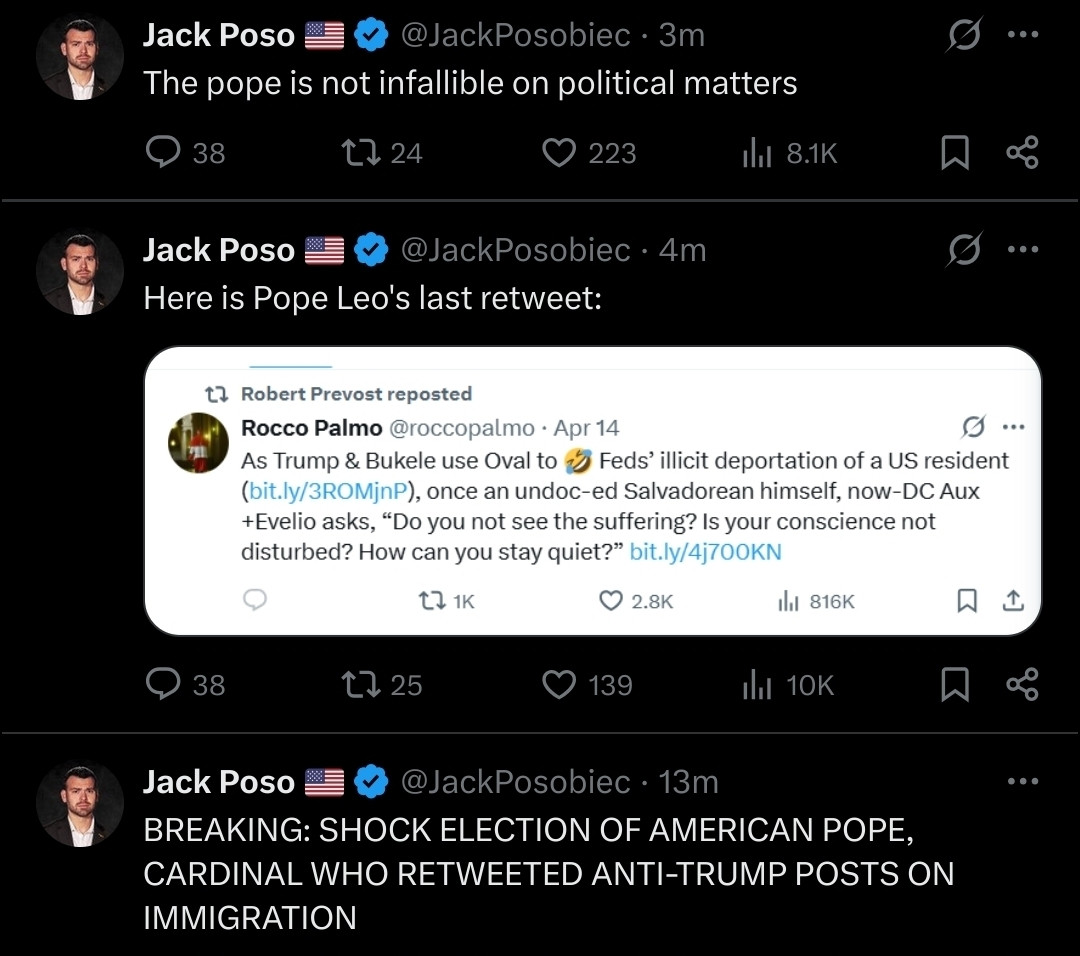Viewport: 1080px width, 956px height.
Task: Bookmark the Pope Leo retweet post
Action: [955, 684]
